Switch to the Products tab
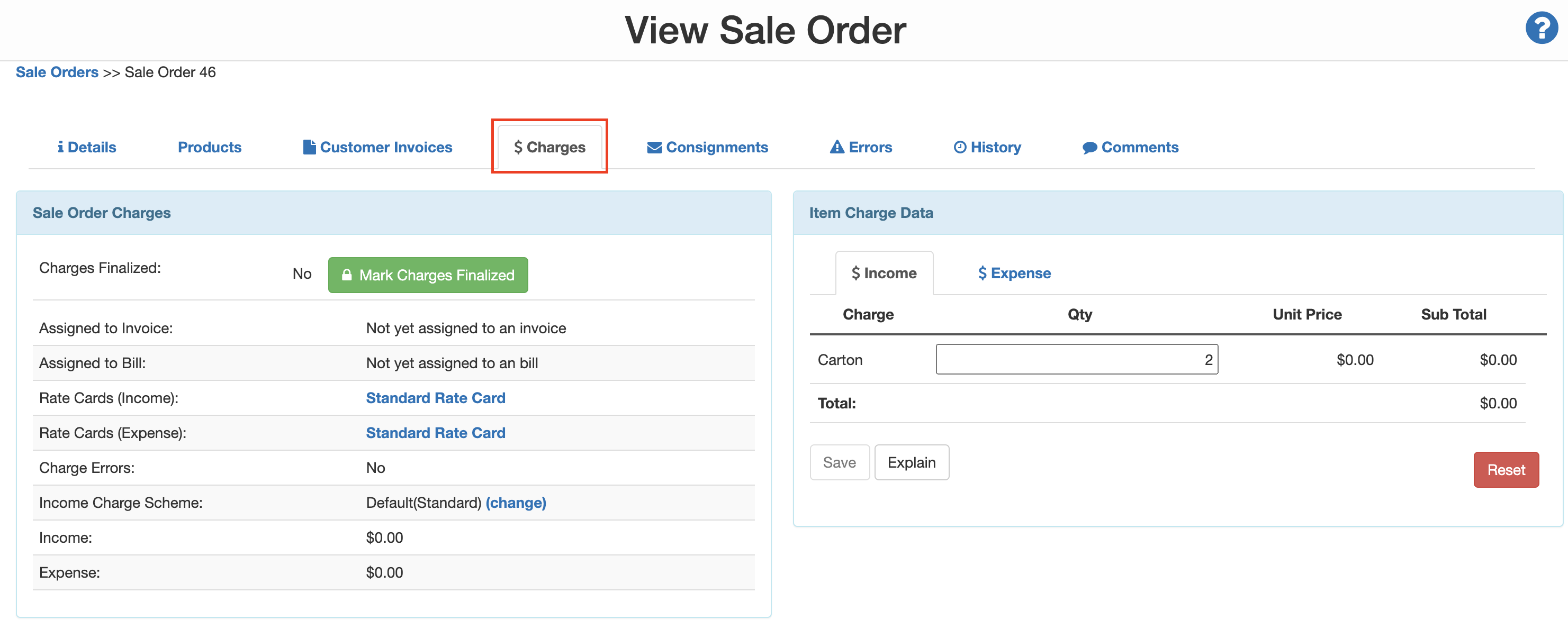The image size is (1568, 620). click(210, 147)
